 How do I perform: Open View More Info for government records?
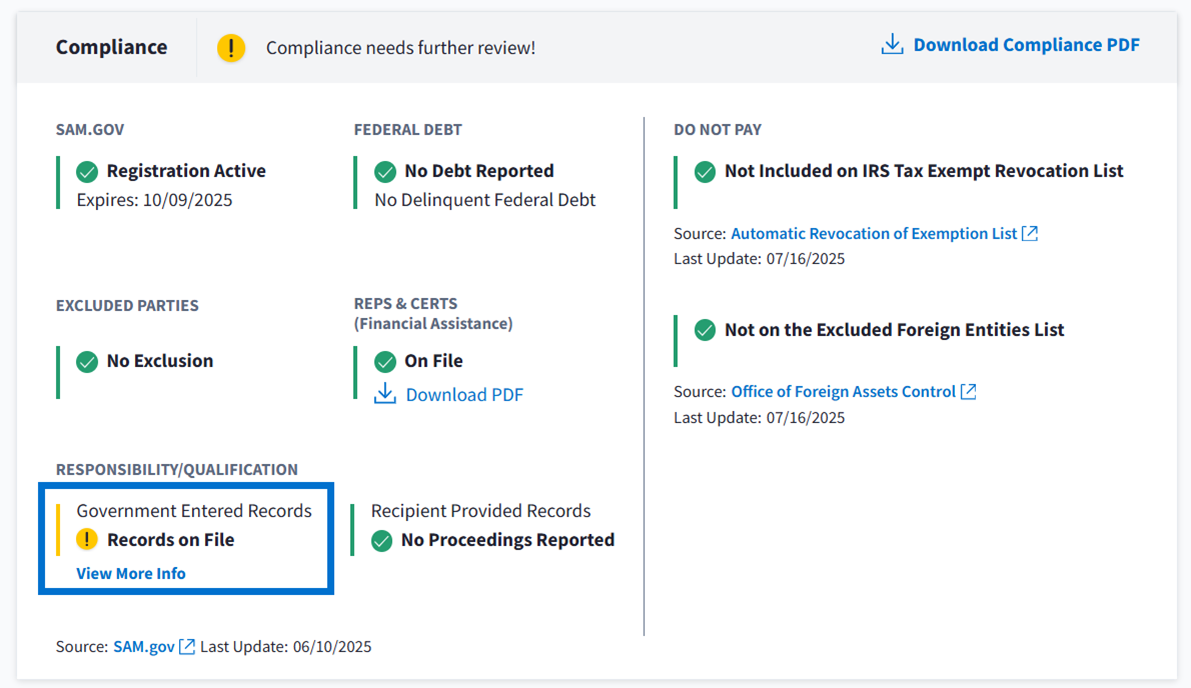[x=131, y=573]
